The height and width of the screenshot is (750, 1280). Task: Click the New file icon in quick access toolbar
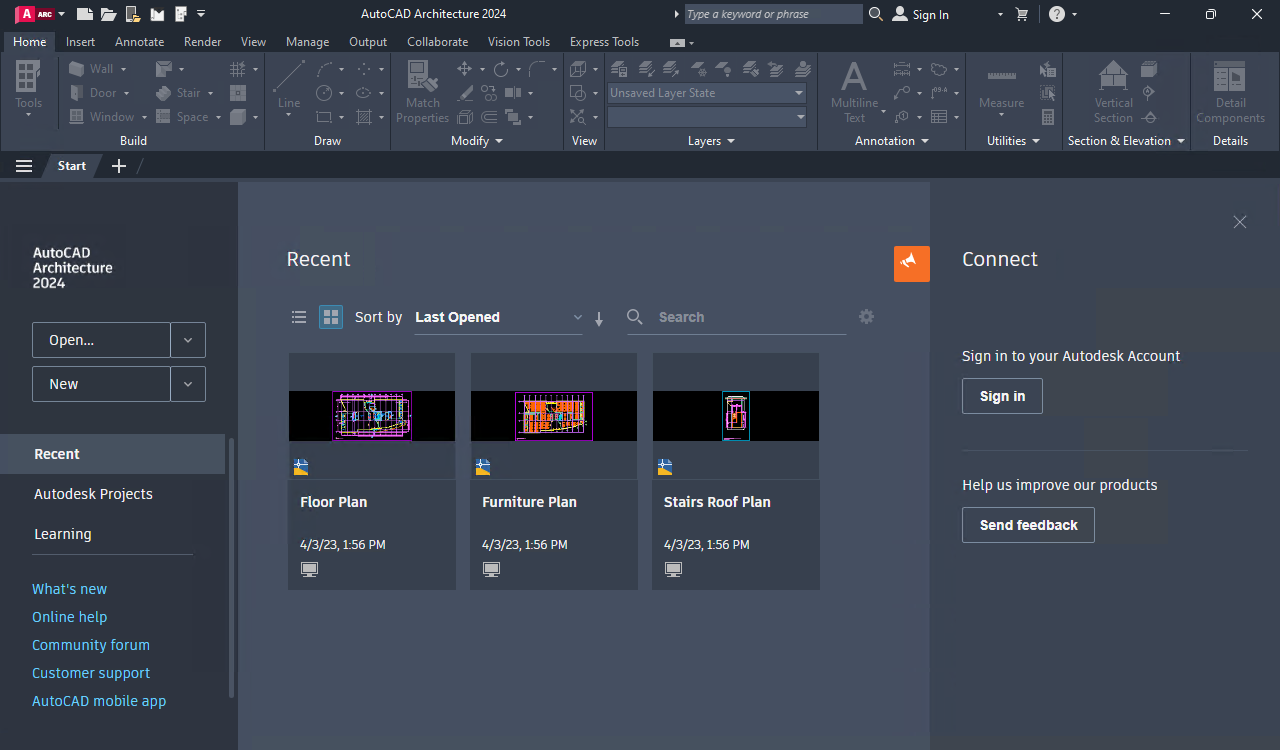tap(85, 14)
